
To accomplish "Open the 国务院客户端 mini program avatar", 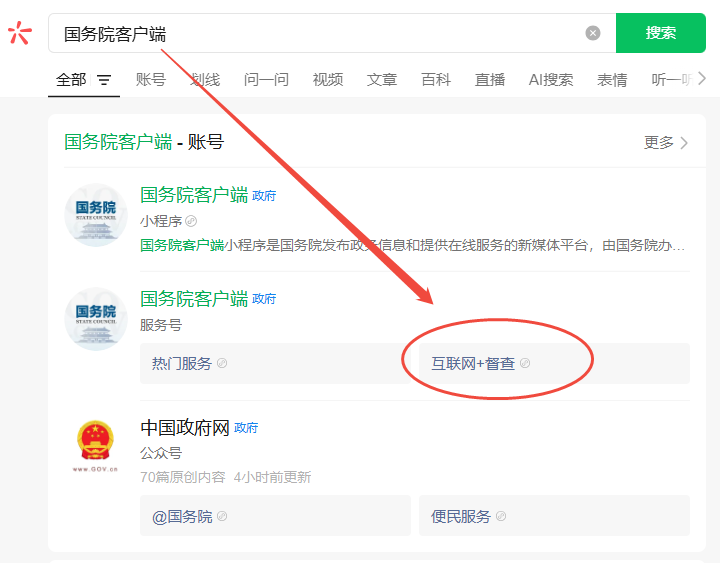I will pyautogui.click(x=96, y=215).
